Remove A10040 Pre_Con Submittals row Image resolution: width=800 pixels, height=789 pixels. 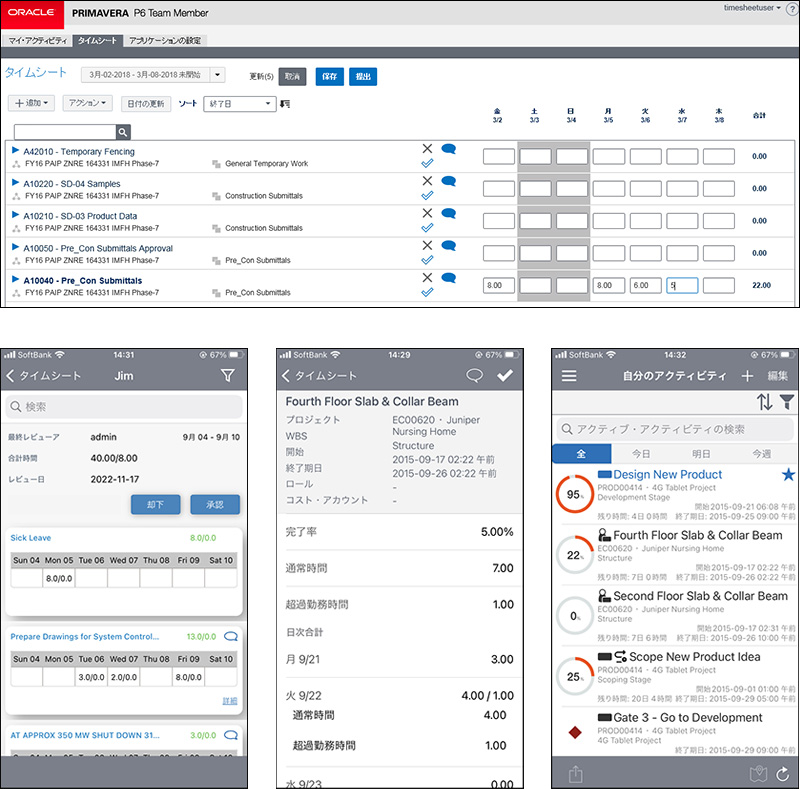(427, 277)
